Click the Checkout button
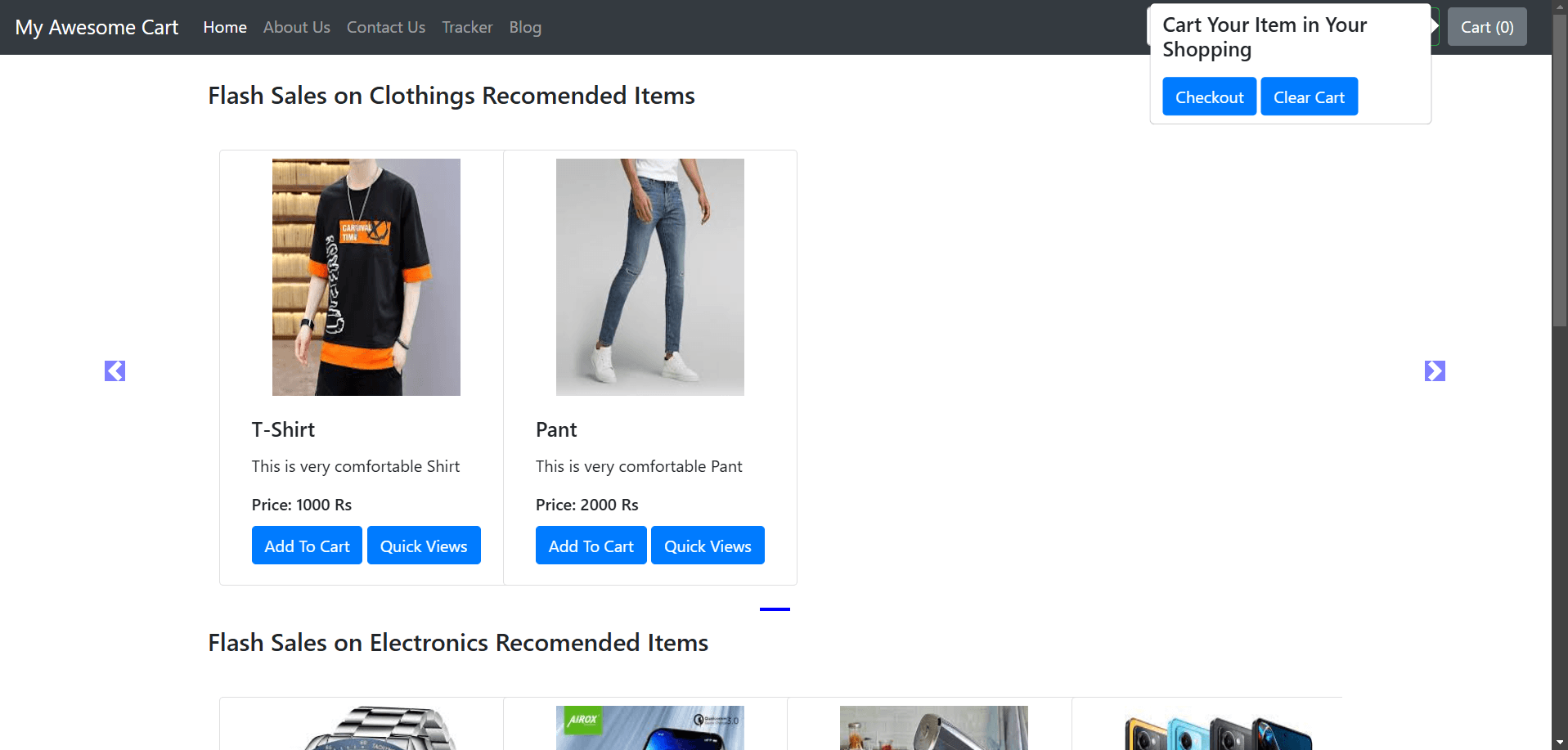The height and width of the screenshot is (750, 1568). (1209, 97)
